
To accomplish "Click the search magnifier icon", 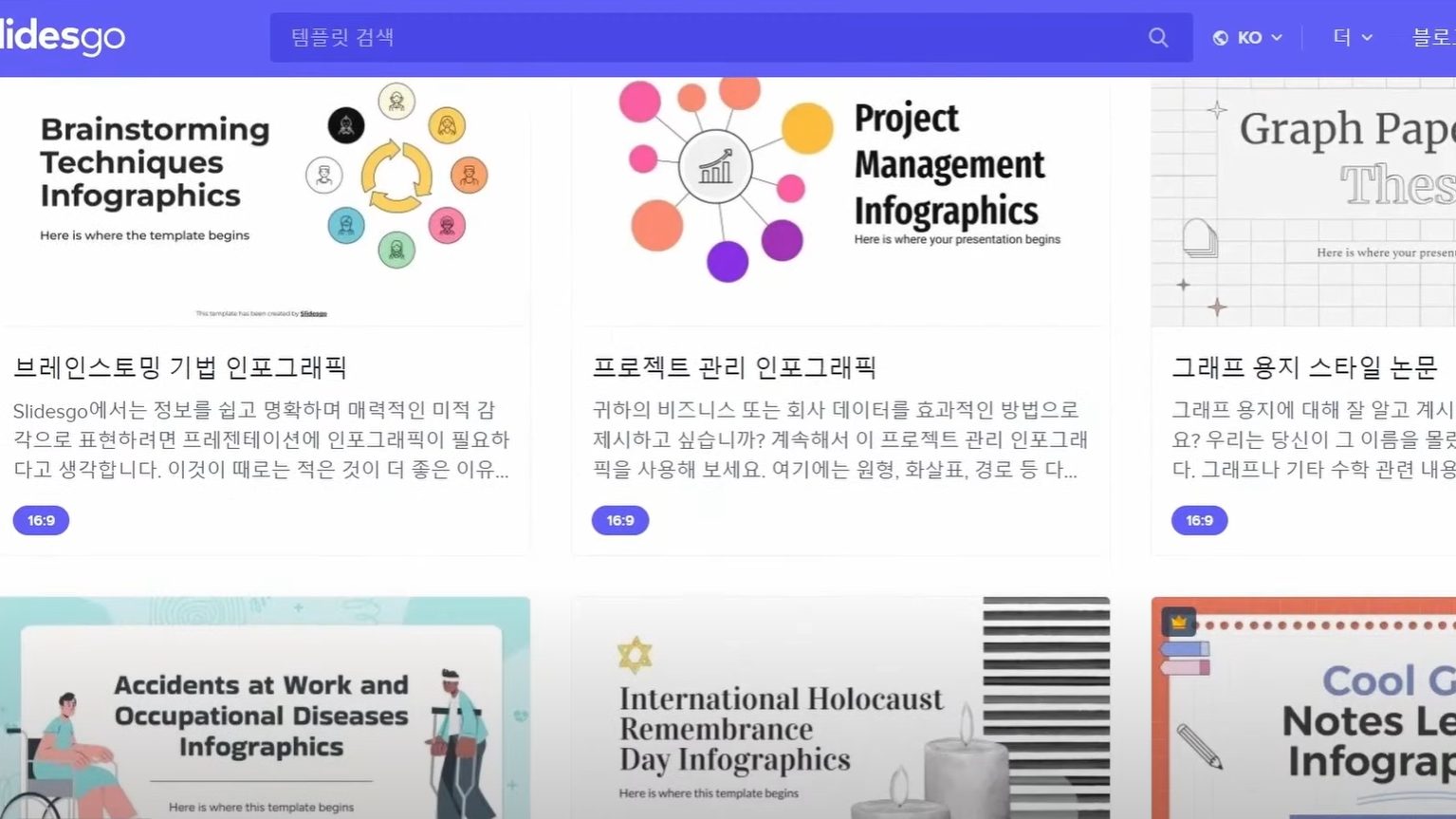I will (1157, 37).
